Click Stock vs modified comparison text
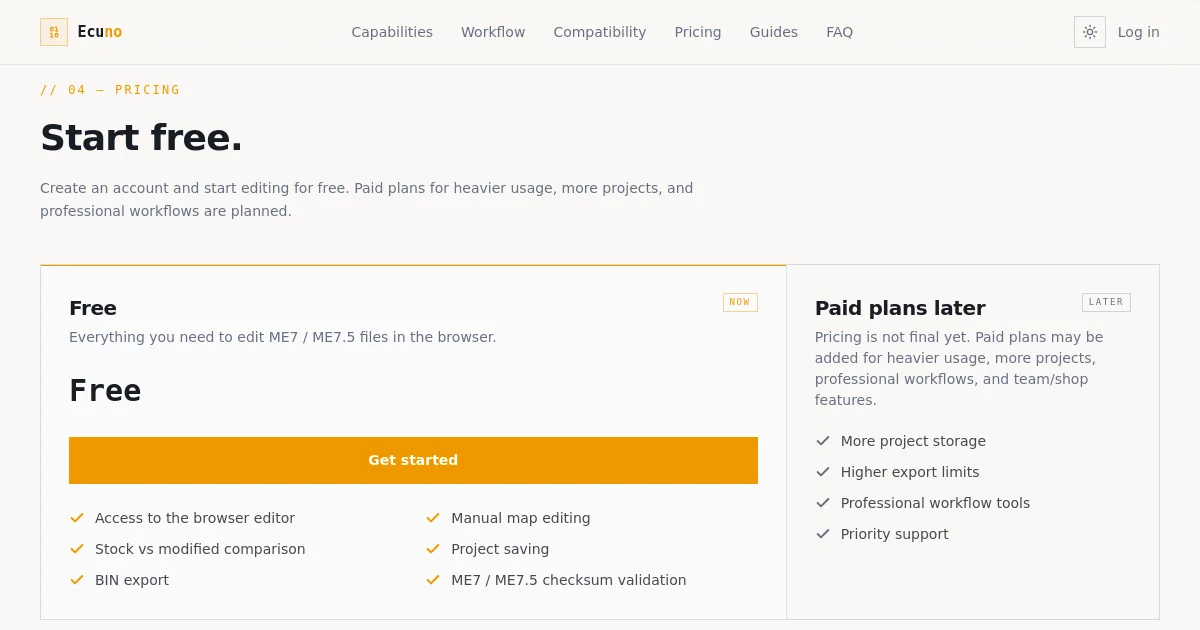This screenshot has height=630, width=1200. pyautogui.click(x=200, y=549)
